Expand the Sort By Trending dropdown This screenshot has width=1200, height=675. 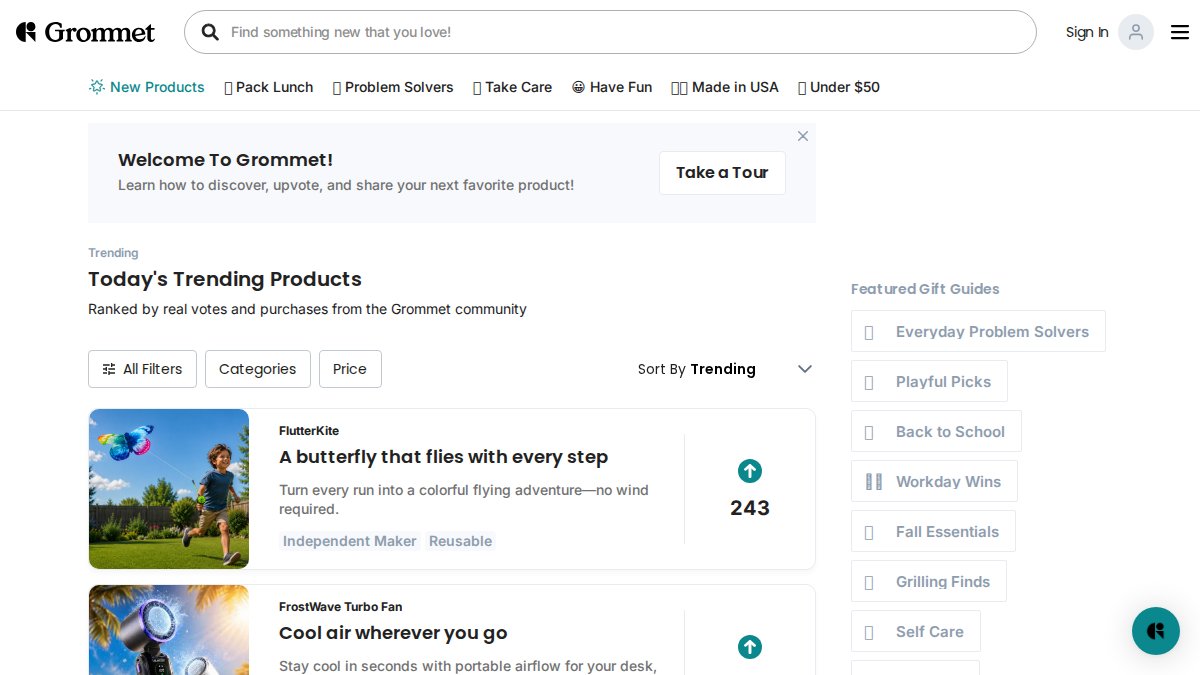point(726,369)
